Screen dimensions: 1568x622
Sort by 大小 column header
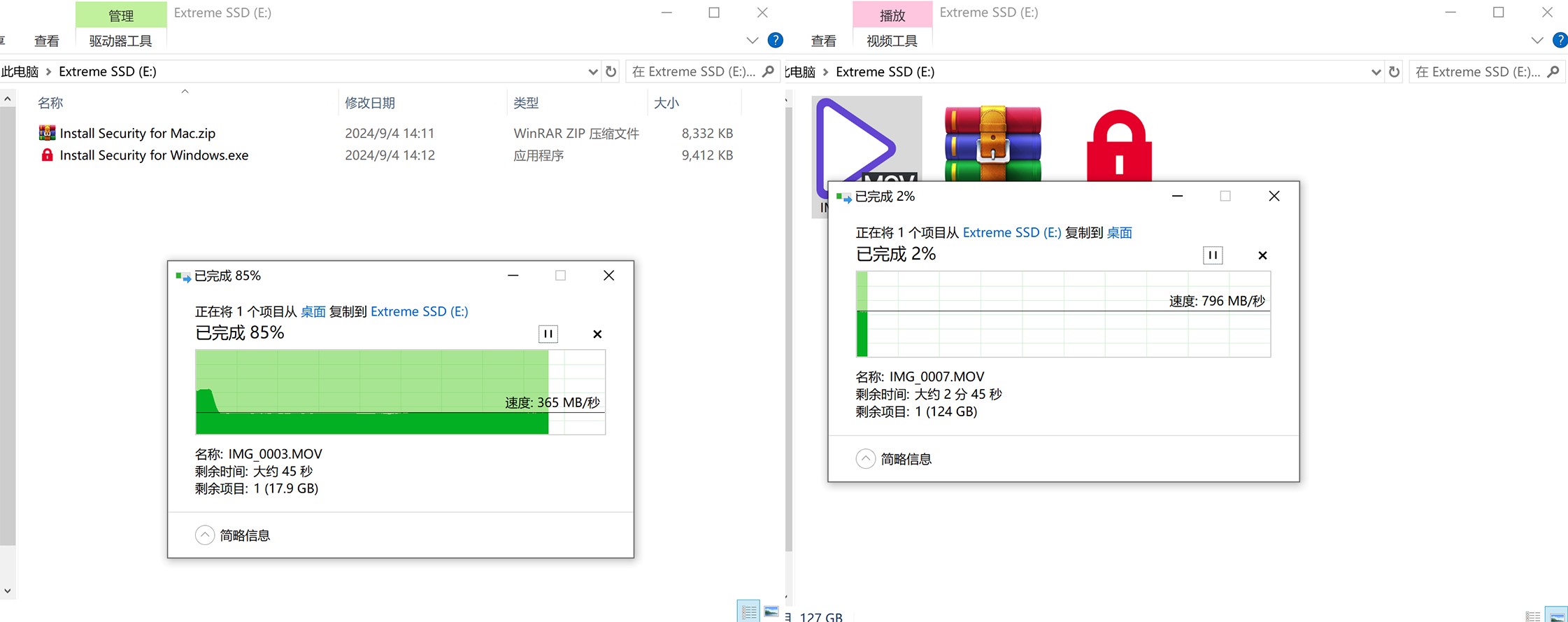(667, 103)
